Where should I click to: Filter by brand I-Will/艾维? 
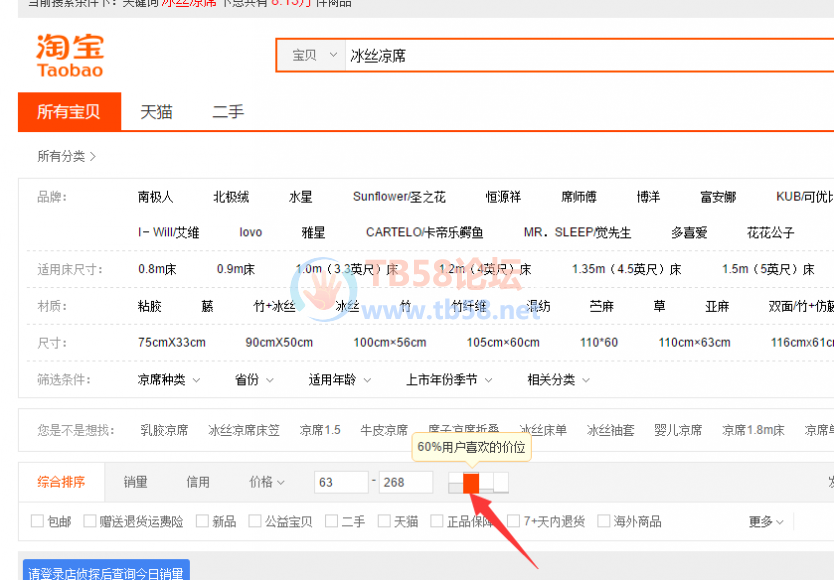(x=169, y=233)
